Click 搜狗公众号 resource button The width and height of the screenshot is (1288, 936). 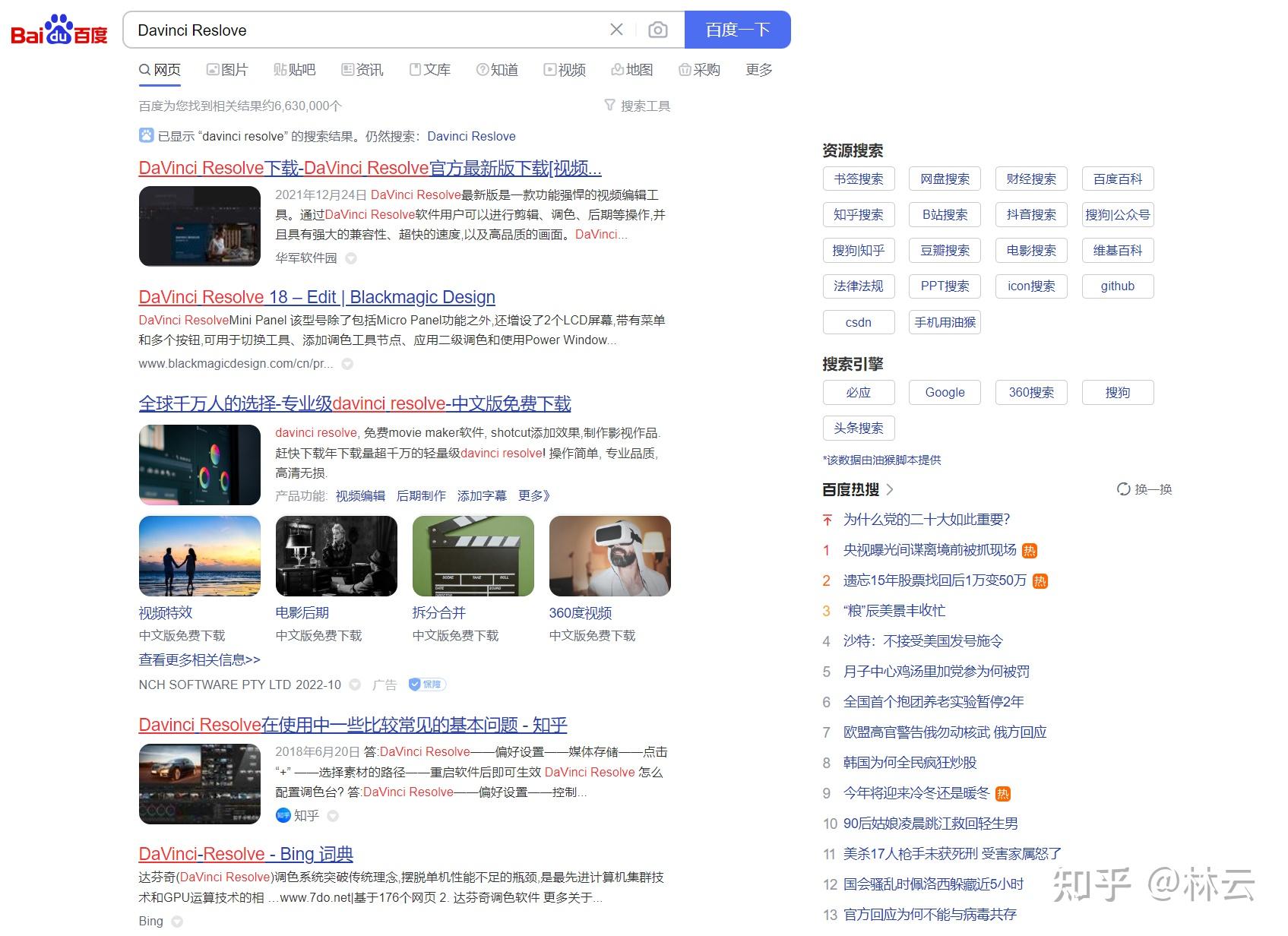[1118, 215]
